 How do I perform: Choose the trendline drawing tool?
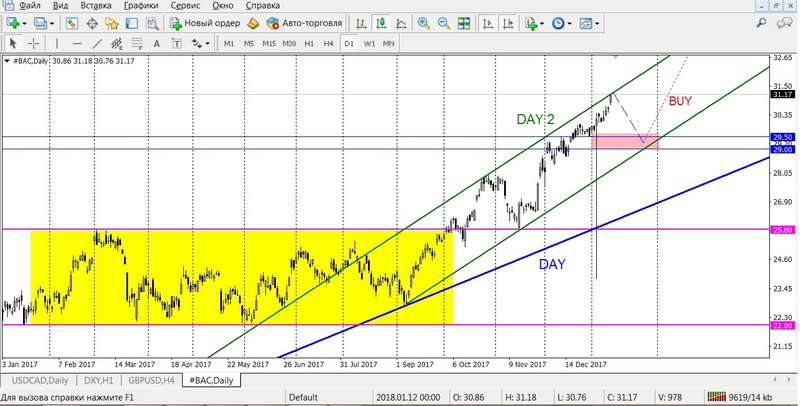pyautogui.click(x=97, y=44)
